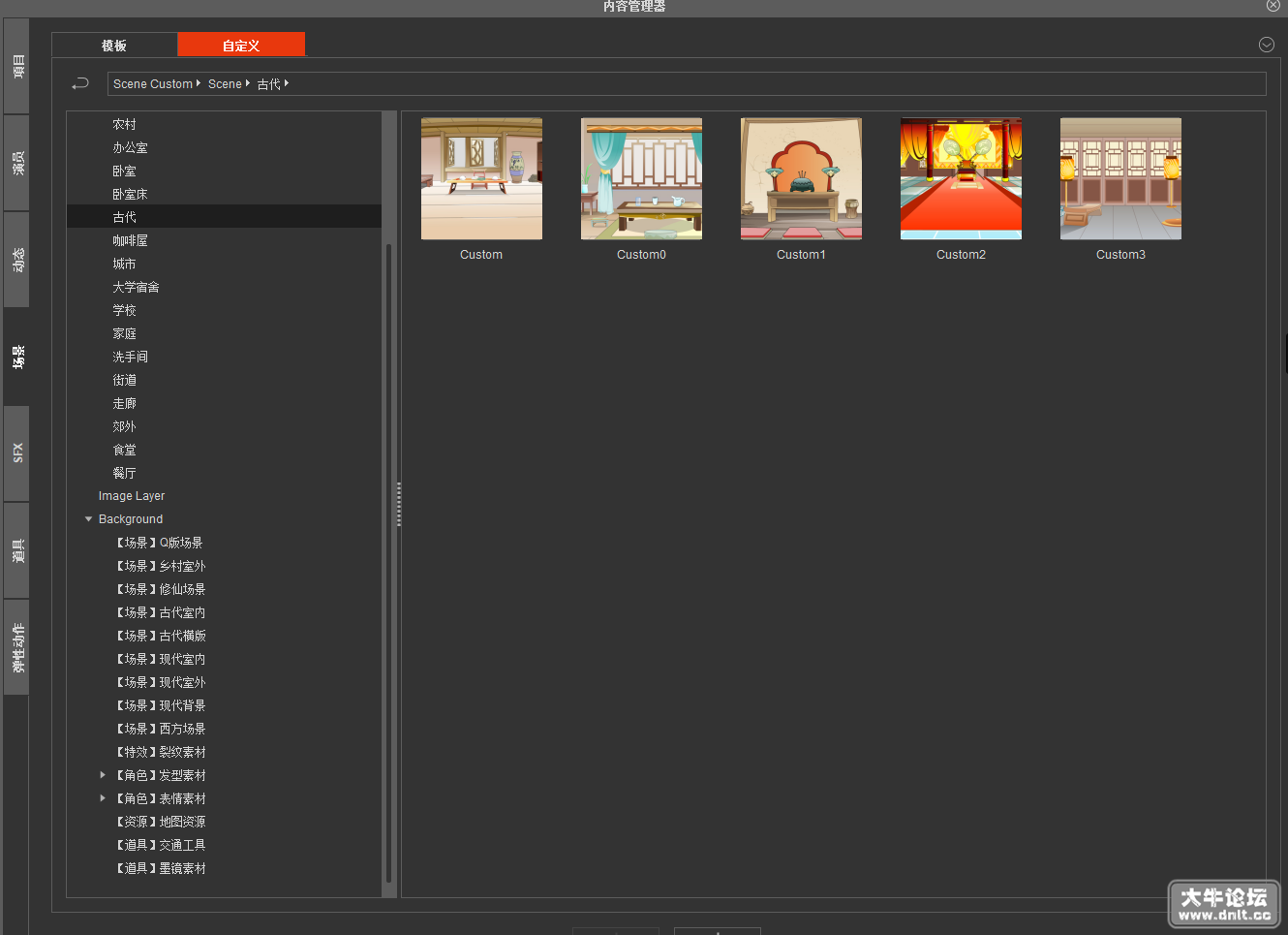Click the back arrow navigation icon
The width and height of the screenshot is (1288, 935).
80,84
